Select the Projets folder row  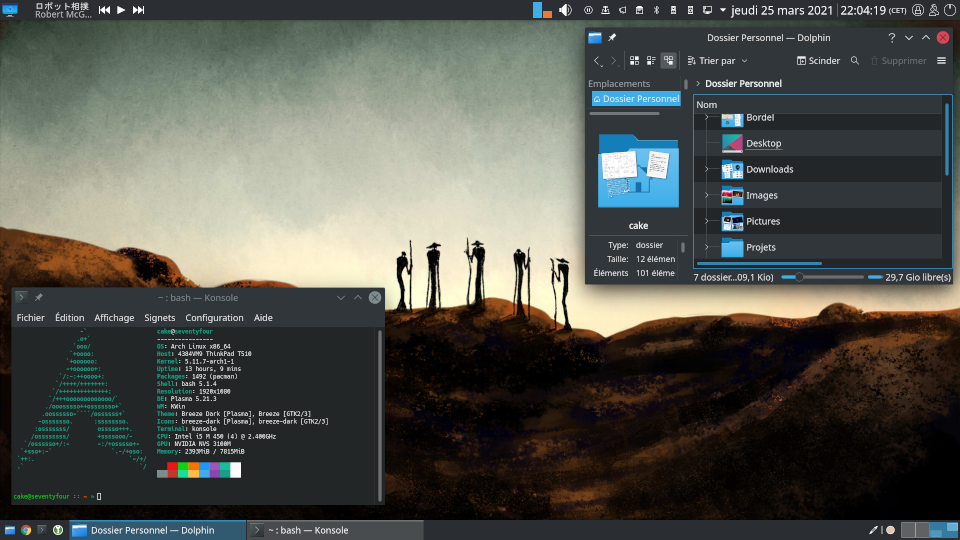tap(819, 247)
